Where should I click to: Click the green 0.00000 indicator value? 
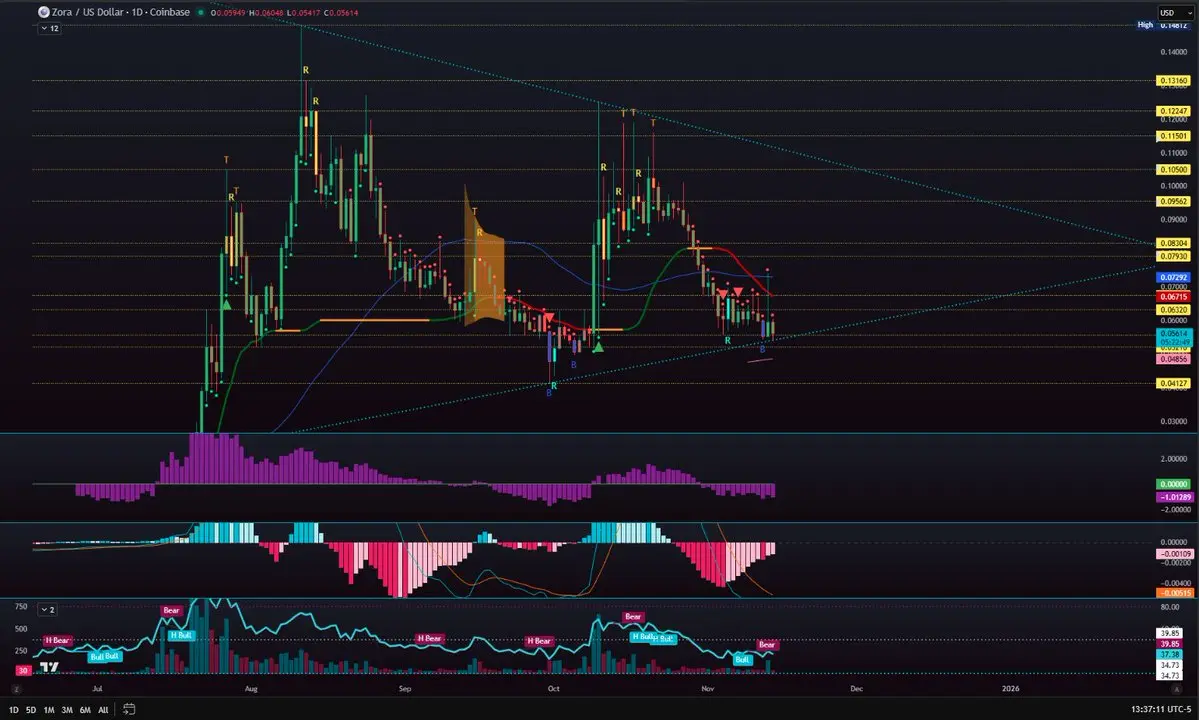(1173, 484)
